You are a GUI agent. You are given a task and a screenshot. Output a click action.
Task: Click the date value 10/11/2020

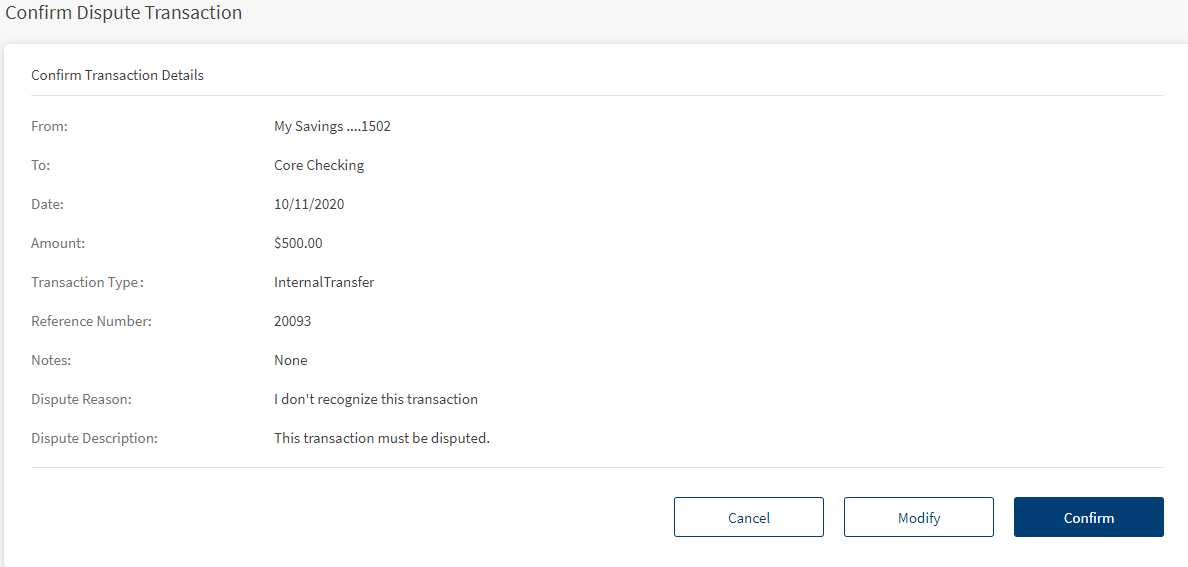click(309, 204)
